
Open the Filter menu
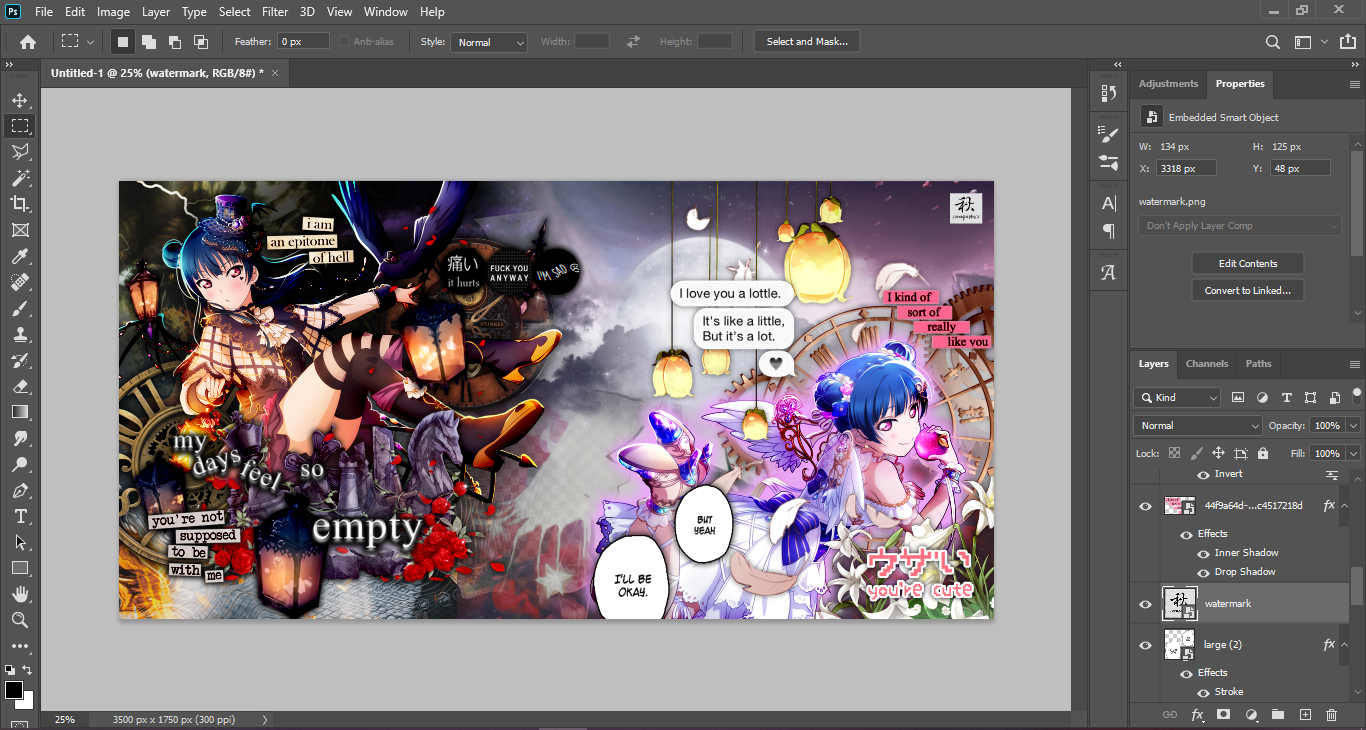[x=274, y=12]
